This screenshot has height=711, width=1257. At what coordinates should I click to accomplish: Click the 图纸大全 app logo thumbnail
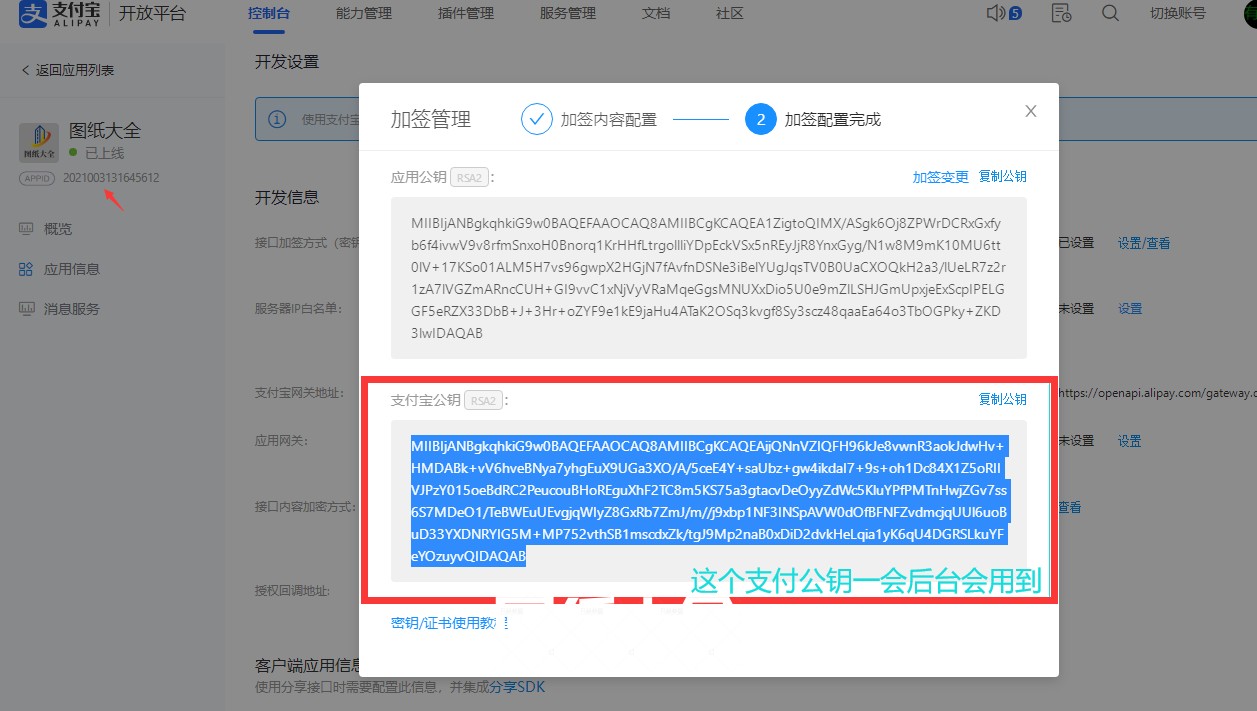click(40, 142)
